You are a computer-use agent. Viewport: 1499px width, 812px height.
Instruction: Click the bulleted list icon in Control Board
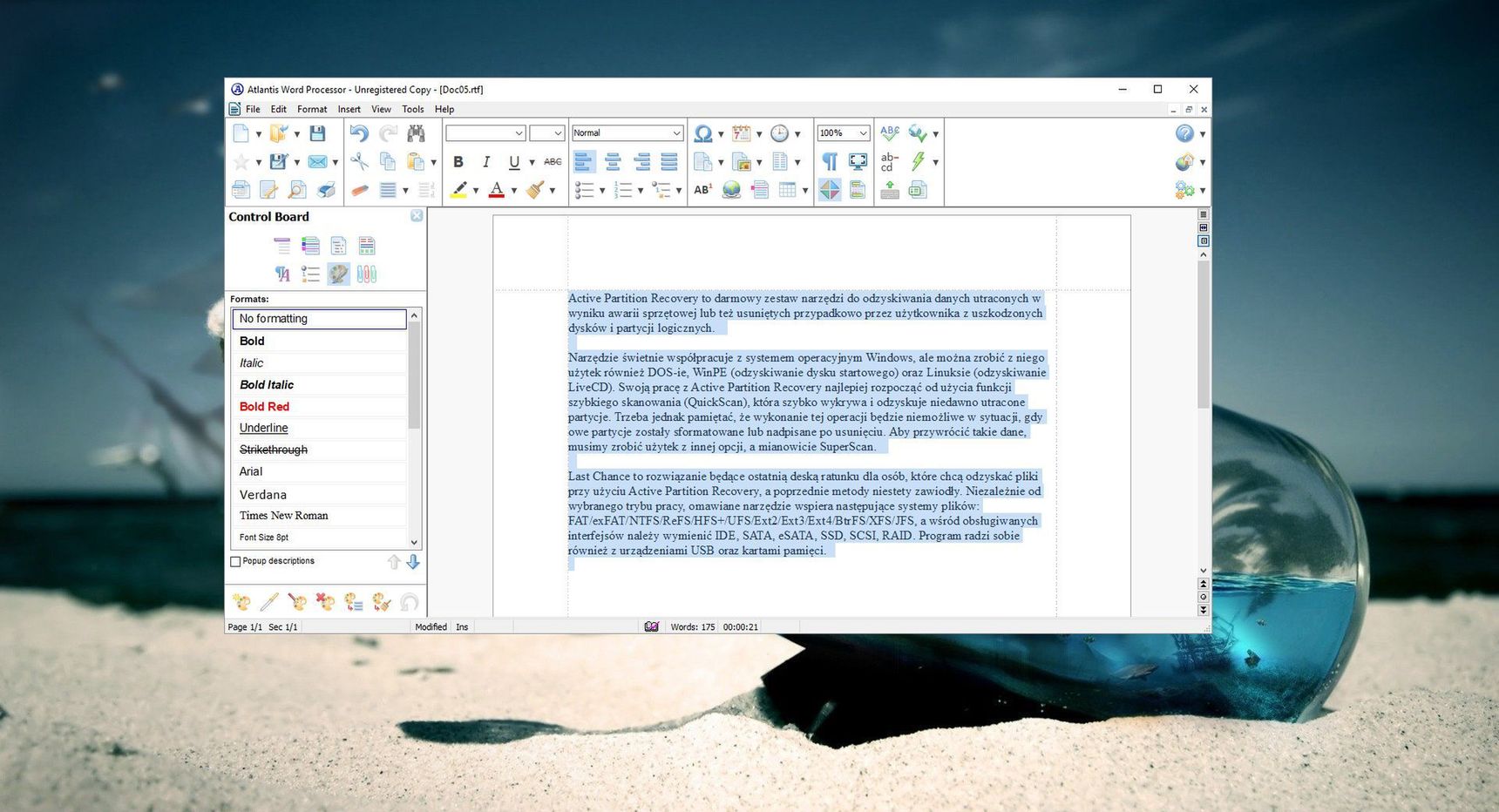click(310, 274)
